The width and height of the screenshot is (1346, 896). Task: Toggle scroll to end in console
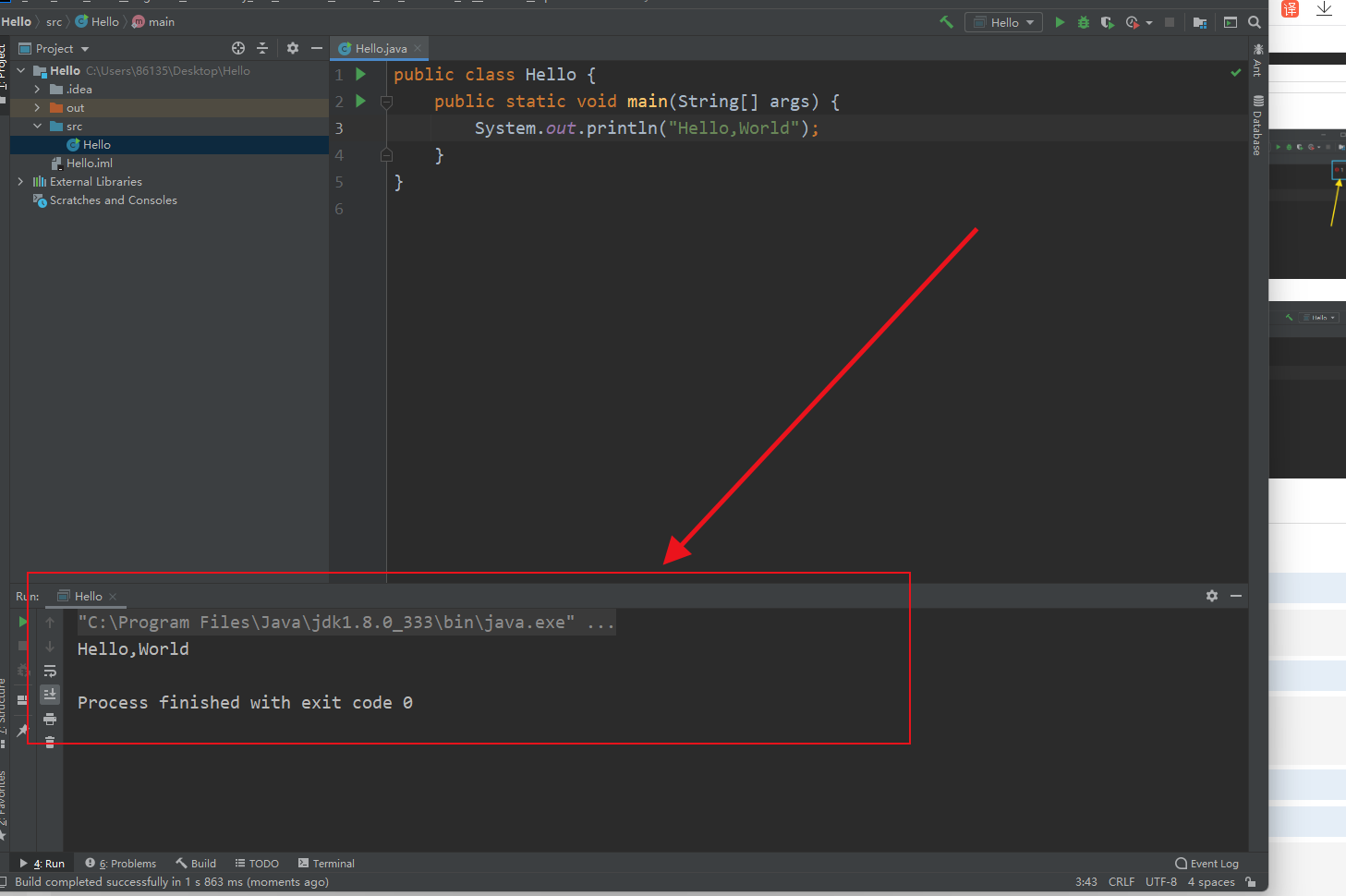(50, 694)
